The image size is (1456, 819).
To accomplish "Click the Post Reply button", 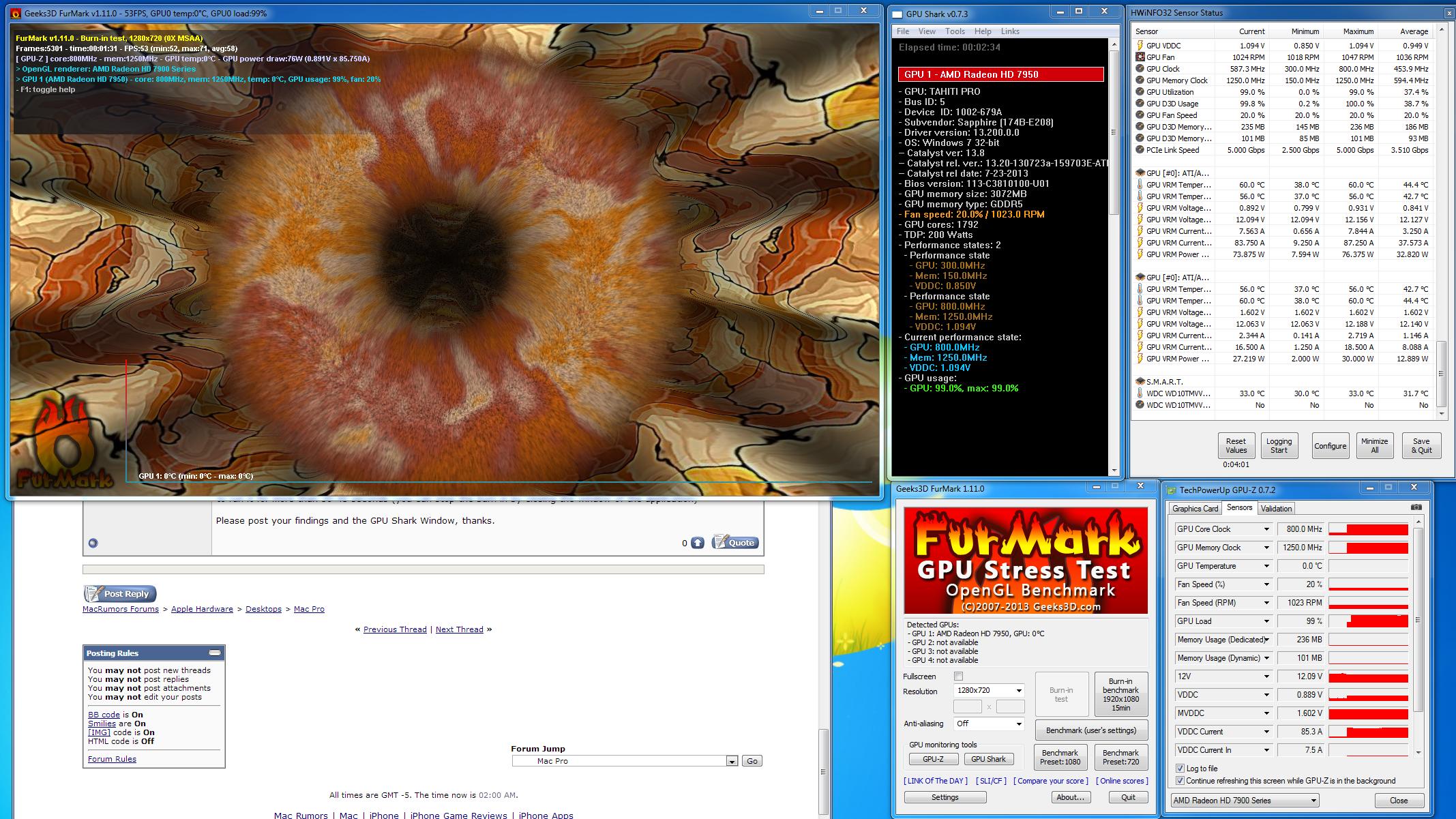I will pos(120,594).
